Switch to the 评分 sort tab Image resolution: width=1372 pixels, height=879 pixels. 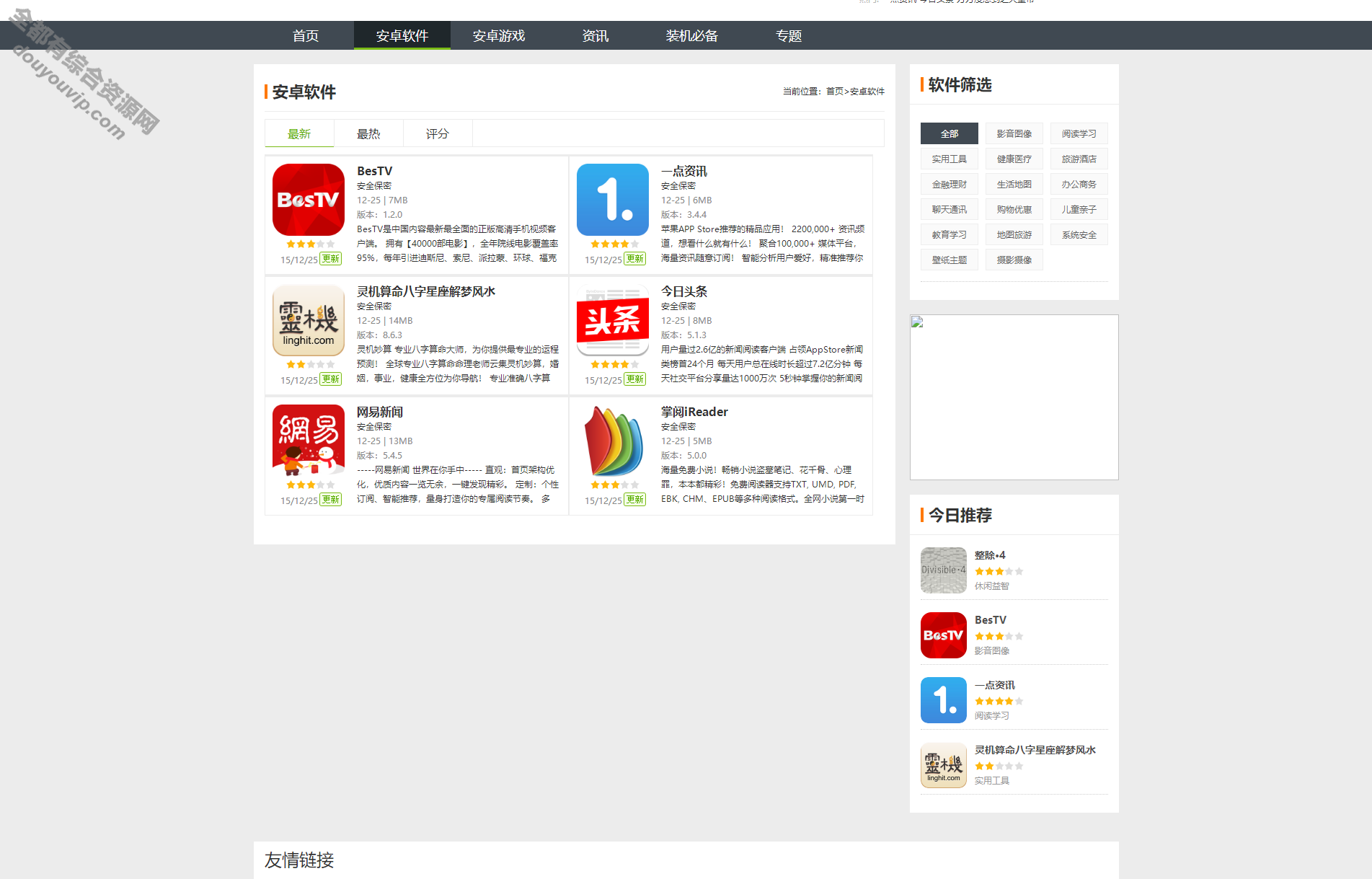click(438, 133)
